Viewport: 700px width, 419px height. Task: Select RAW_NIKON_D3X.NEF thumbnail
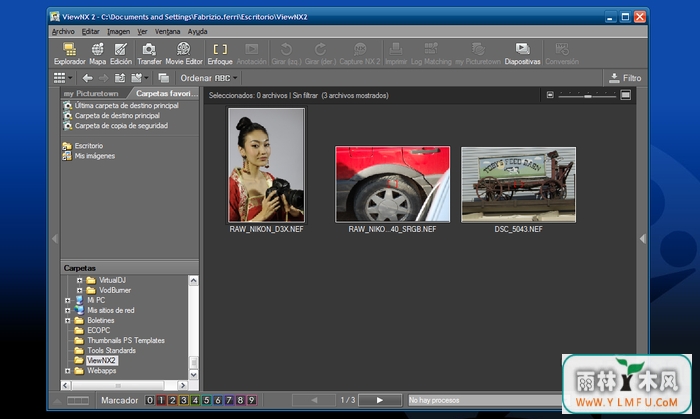click(x=267, y=165)
